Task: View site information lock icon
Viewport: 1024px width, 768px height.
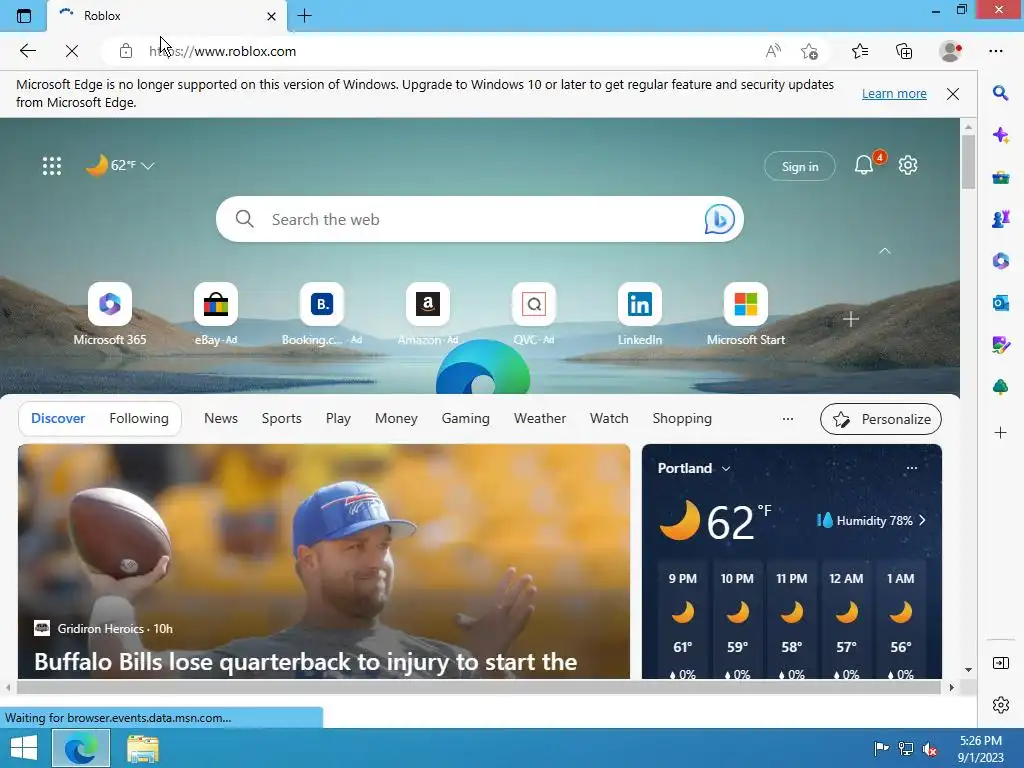Action: tap(126, 51)
